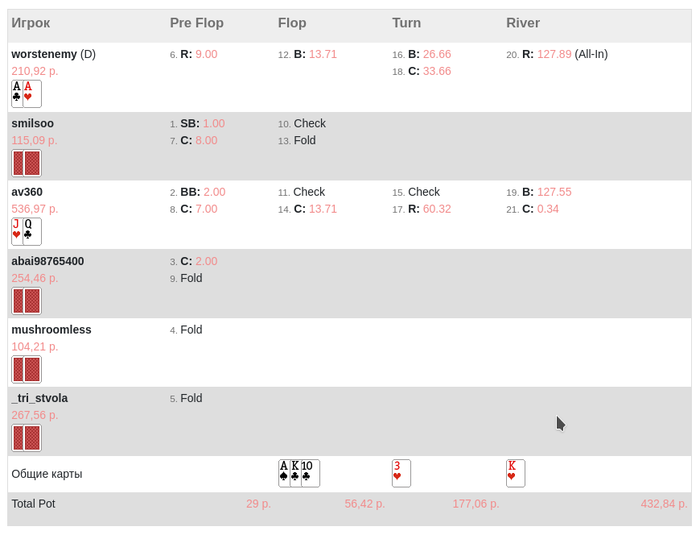Click the final Total Pot amount 432,84 р.
Image resolution: width=700 pixels, height=535 pixels.
pos(664,504)
